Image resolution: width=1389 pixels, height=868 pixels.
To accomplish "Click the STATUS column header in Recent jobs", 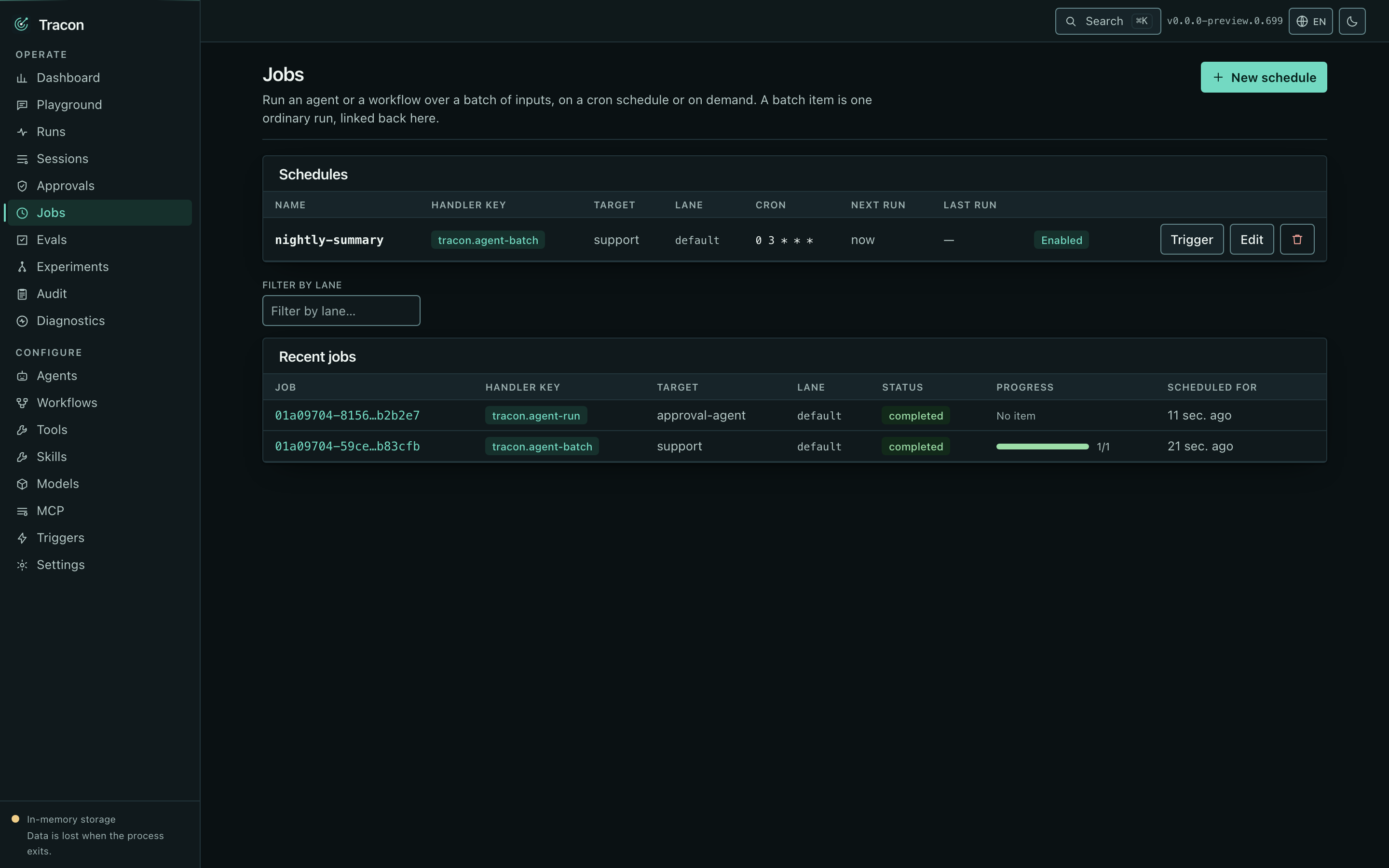I will click(x=902, y=388).
